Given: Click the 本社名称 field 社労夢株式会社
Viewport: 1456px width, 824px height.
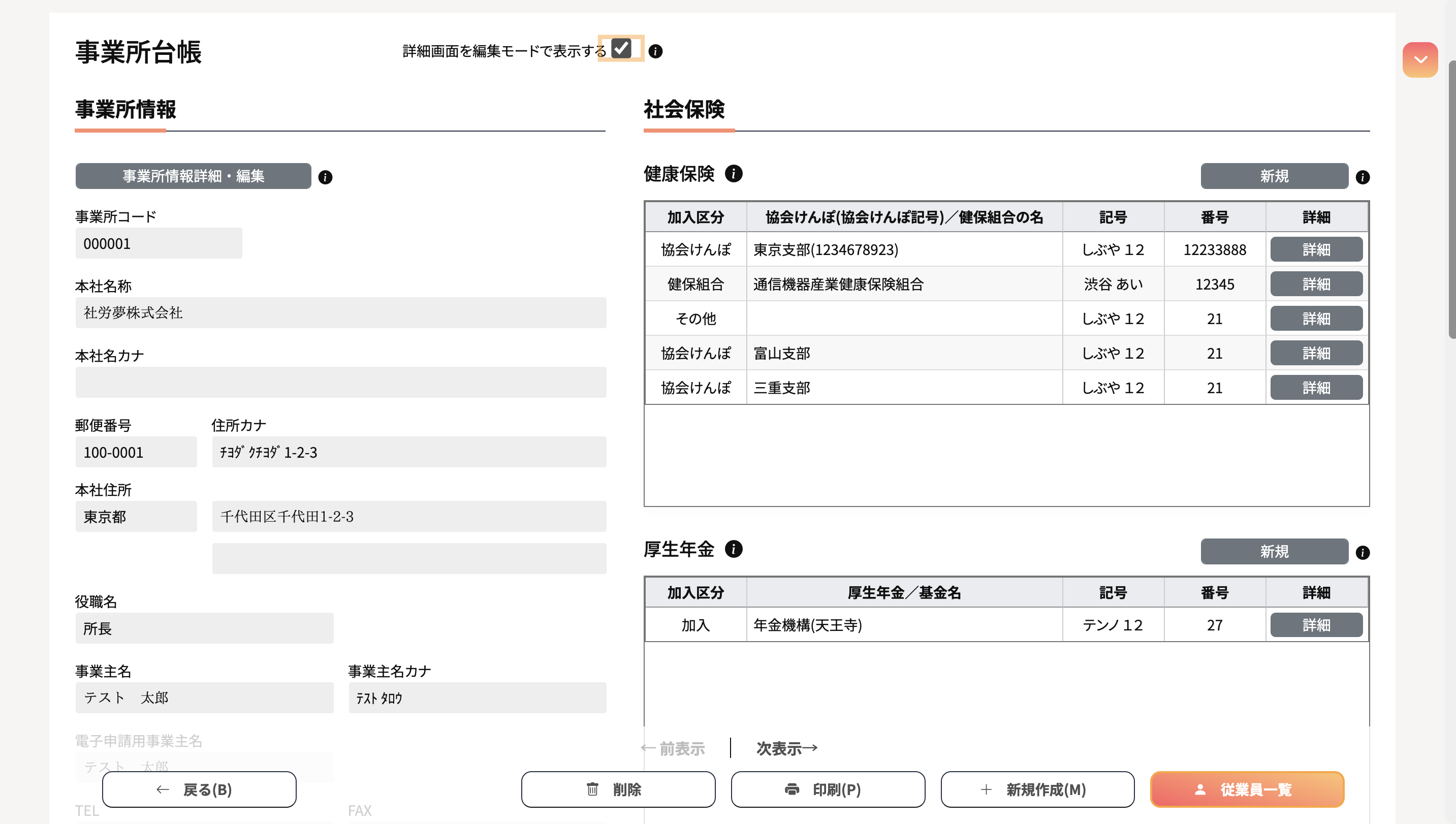Looking at the screenshot, I should pyautogui.click(x=341, y=313).
